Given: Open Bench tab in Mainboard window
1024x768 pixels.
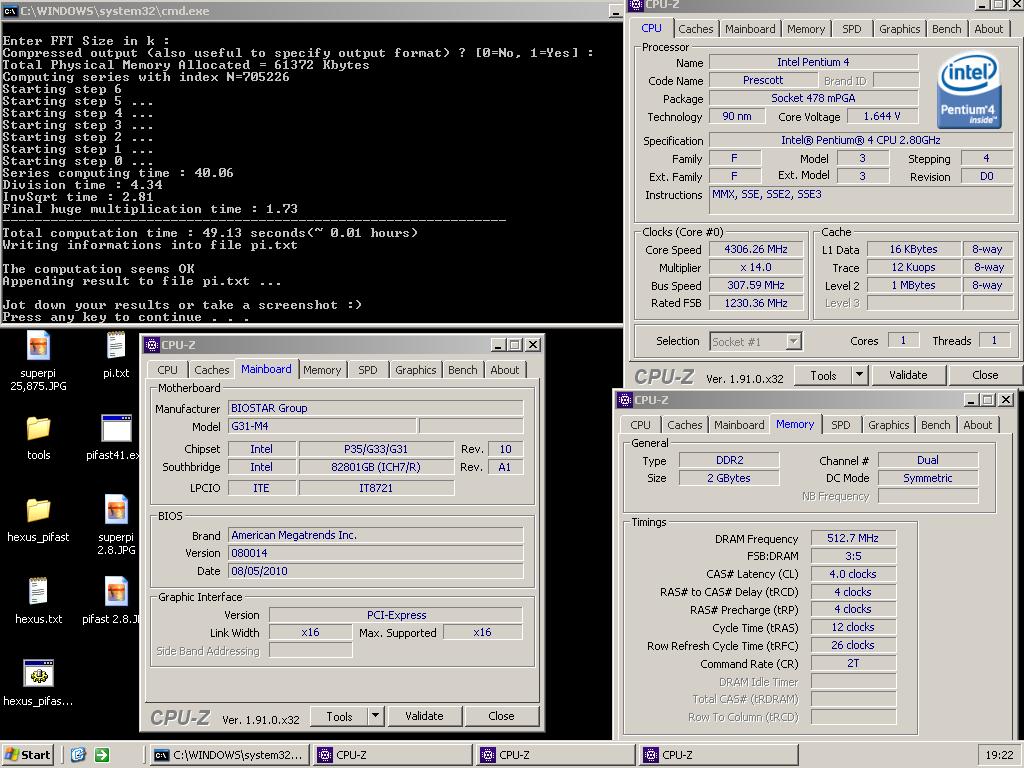Looking at the screenshot, I should [x=462, y=370].
